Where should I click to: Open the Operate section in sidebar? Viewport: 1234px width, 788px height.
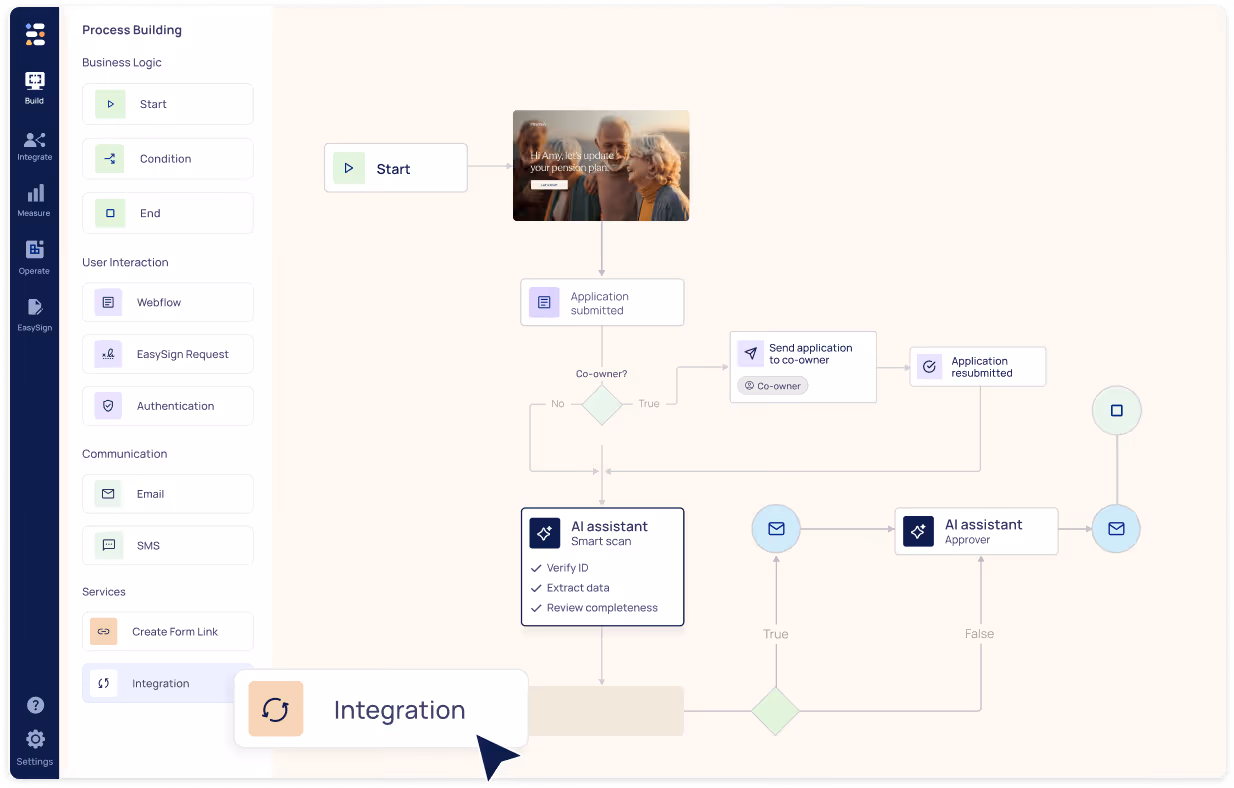pos(34,257)
